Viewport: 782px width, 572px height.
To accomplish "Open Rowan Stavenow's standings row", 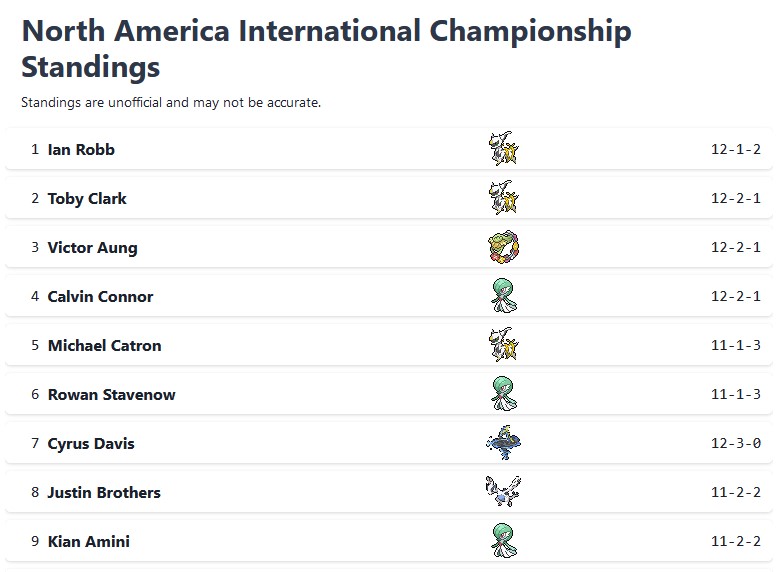I will [x=389, y=394].
